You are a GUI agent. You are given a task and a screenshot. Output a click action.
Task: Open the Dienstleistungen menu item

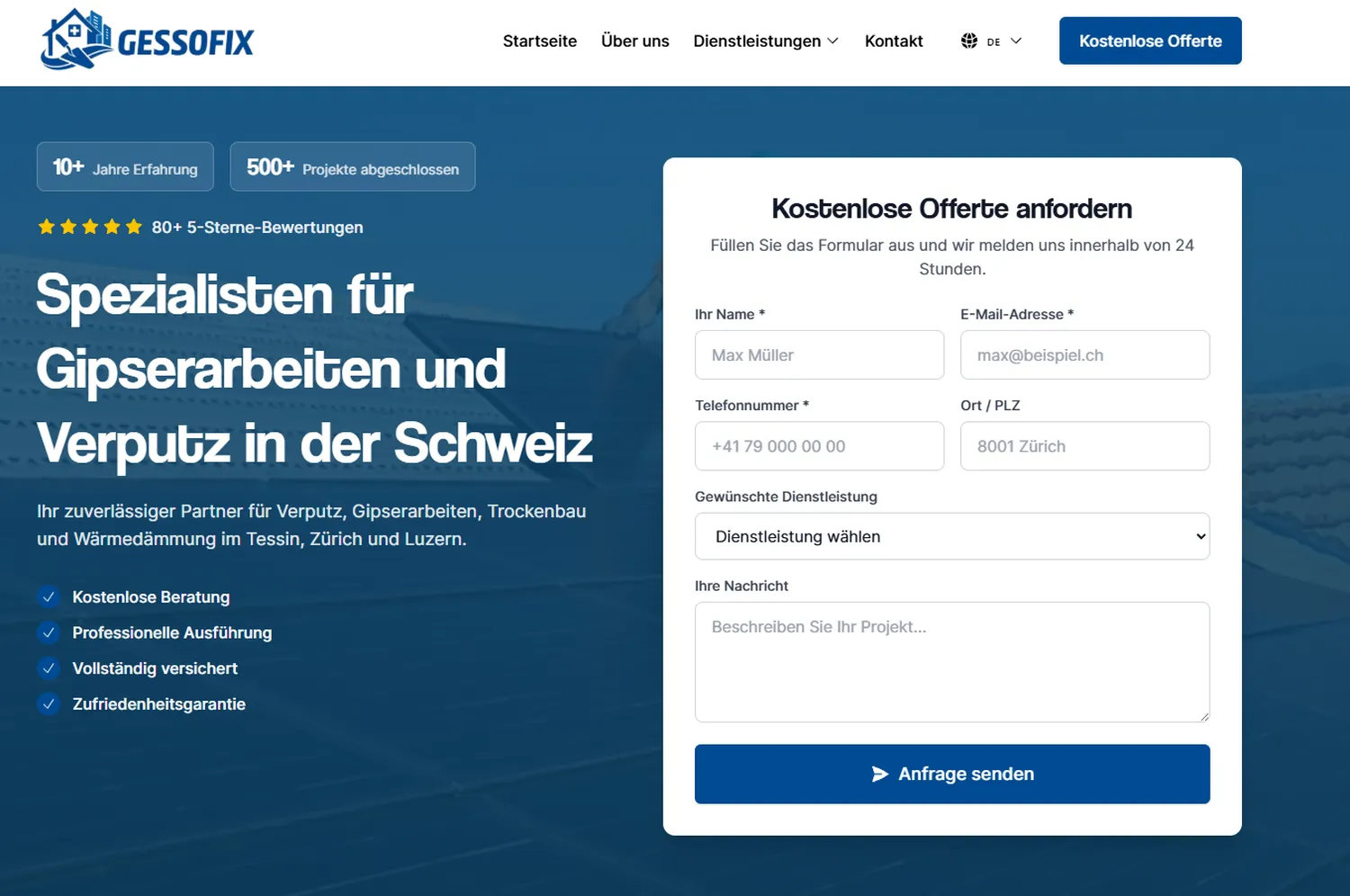point(757,41)
